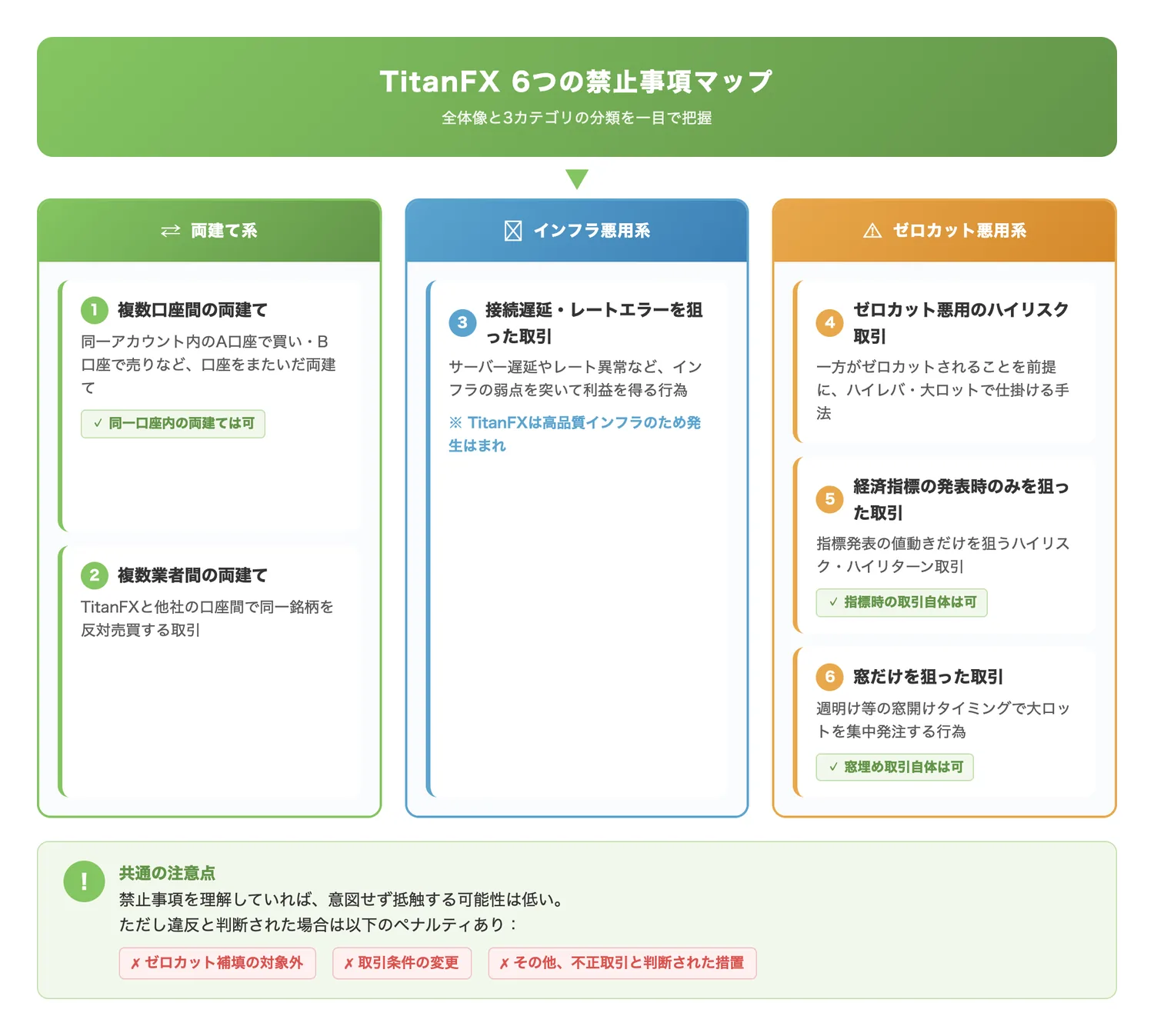The width and height of the screenshot is (1154, 1036).
Task: Click the orange number 4 circle badge
Action: pos(830,323)
